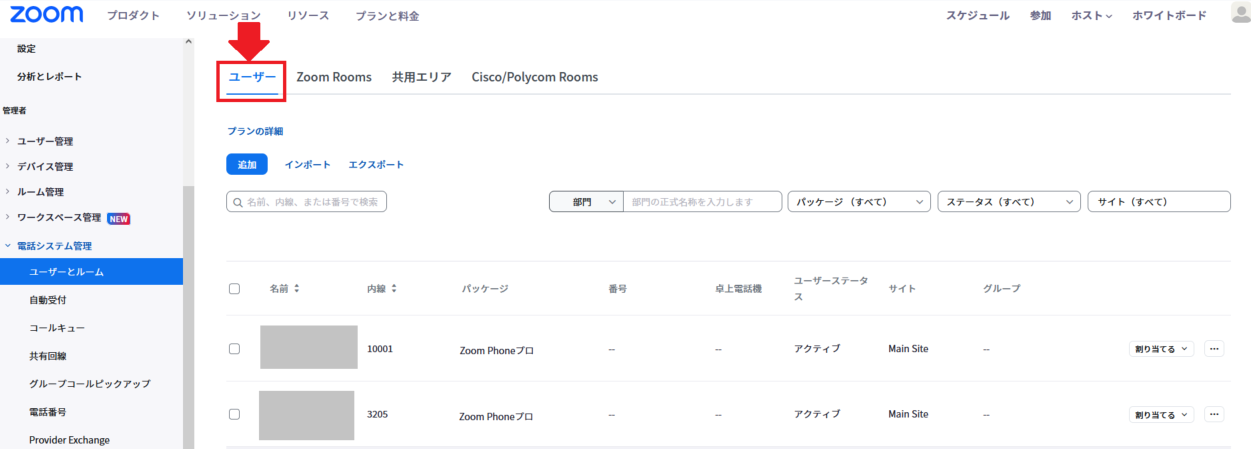Click the インポート button
The width and height of the screenshot is (1251, 449).
tap(307, 164)
